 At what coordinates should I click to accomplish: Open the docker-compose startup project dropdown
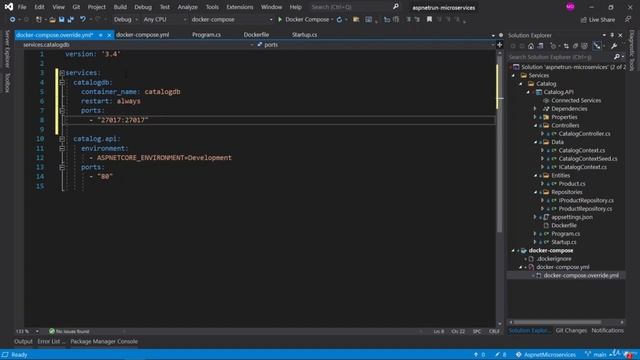coord(231,20)
